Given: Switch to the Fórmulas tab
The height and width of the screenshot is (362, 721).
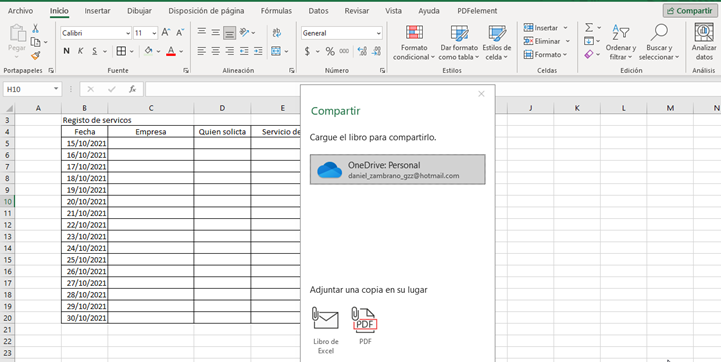Looking at the screenshot, I should tap(276, 11).
